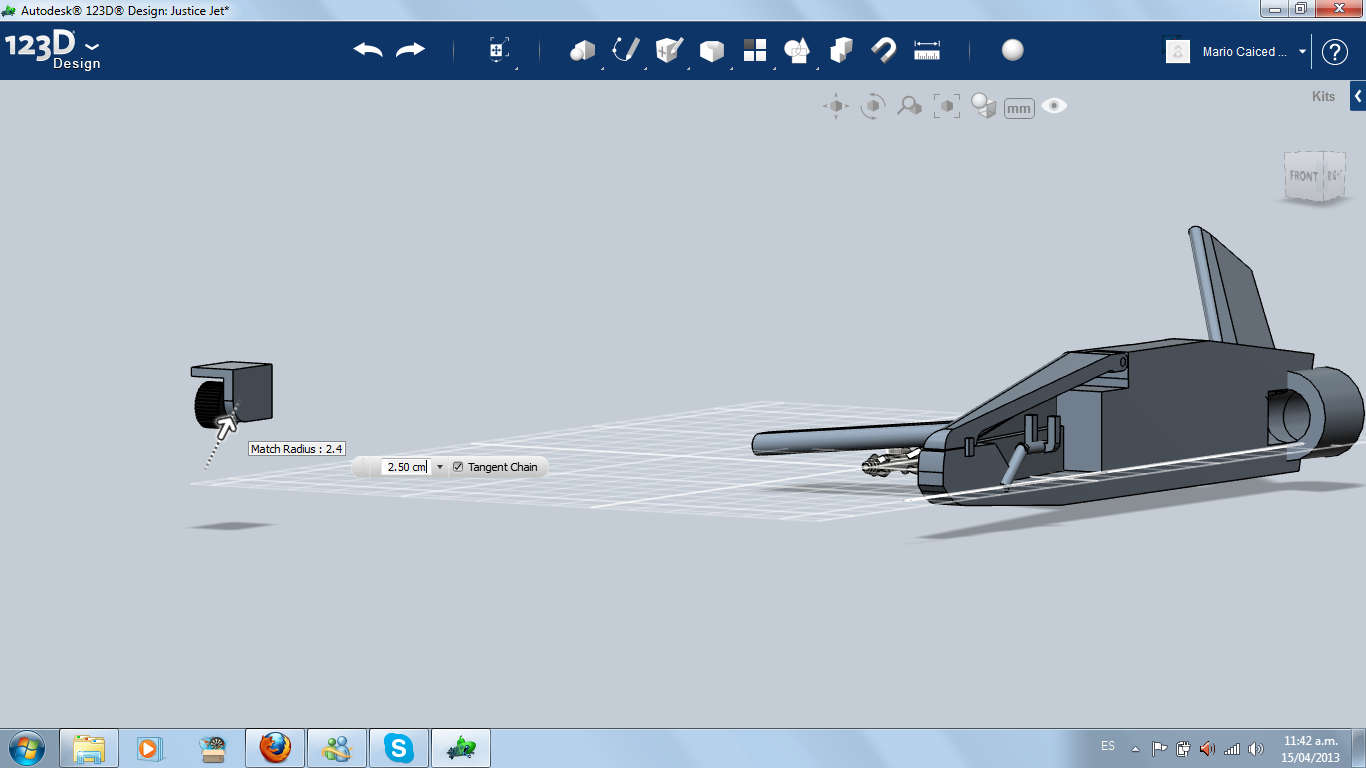Screen dimensions: 1366x768
Task: Open the radius value dropdown arrow
Action: coord(440,467)
